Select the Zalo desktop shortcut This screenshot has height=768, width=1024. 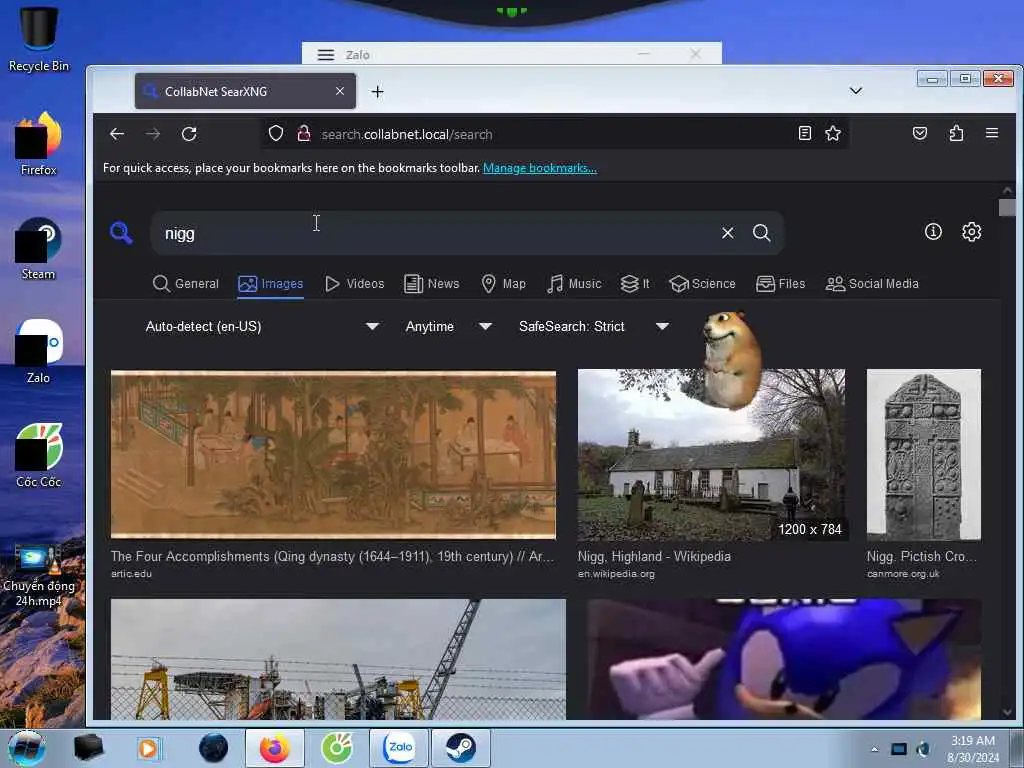tap(39, 351)
